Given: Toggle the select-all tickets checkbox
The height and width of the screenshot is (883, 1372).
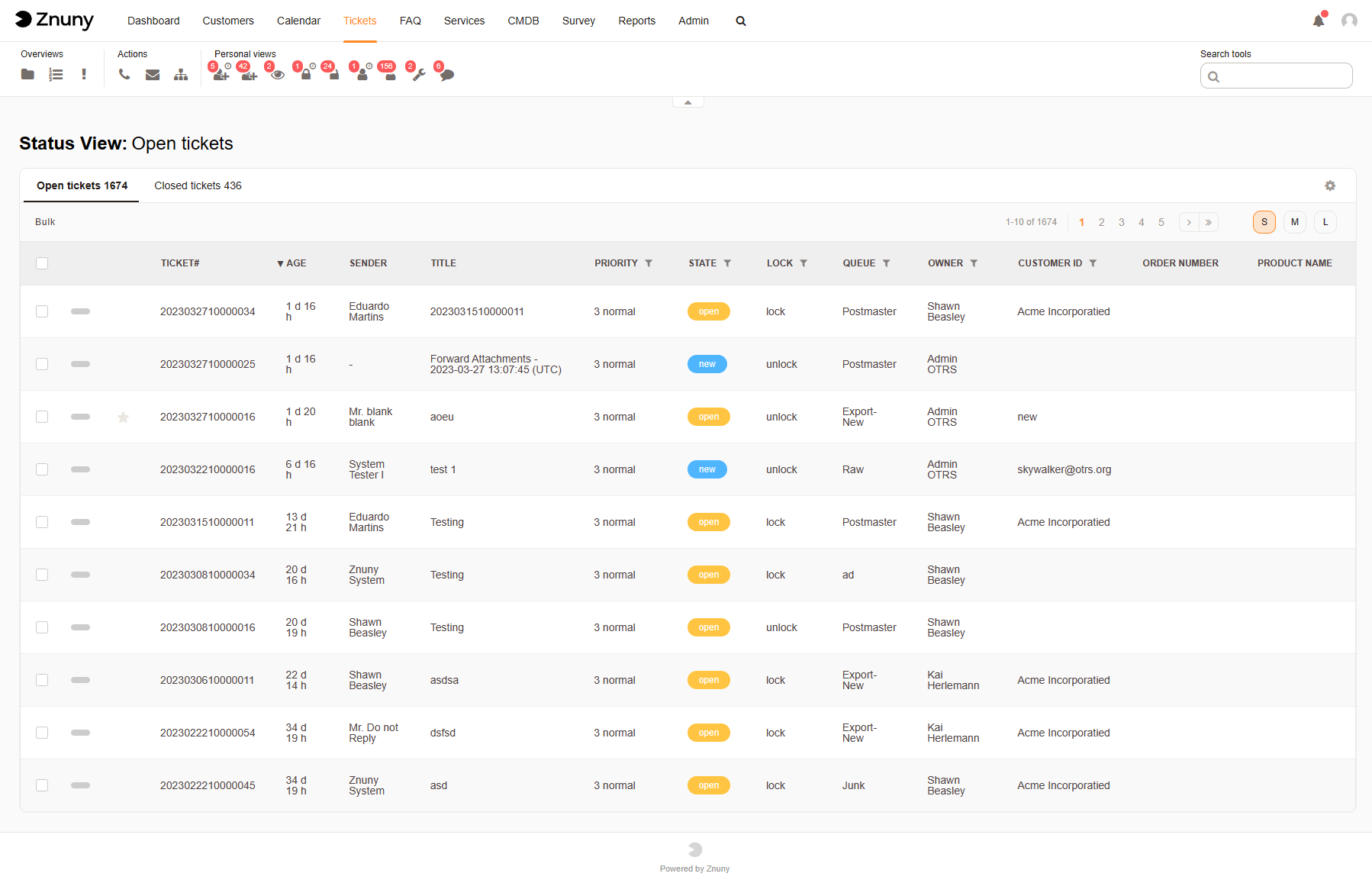Looking at the screenshot, I should [x=42, y=263].
